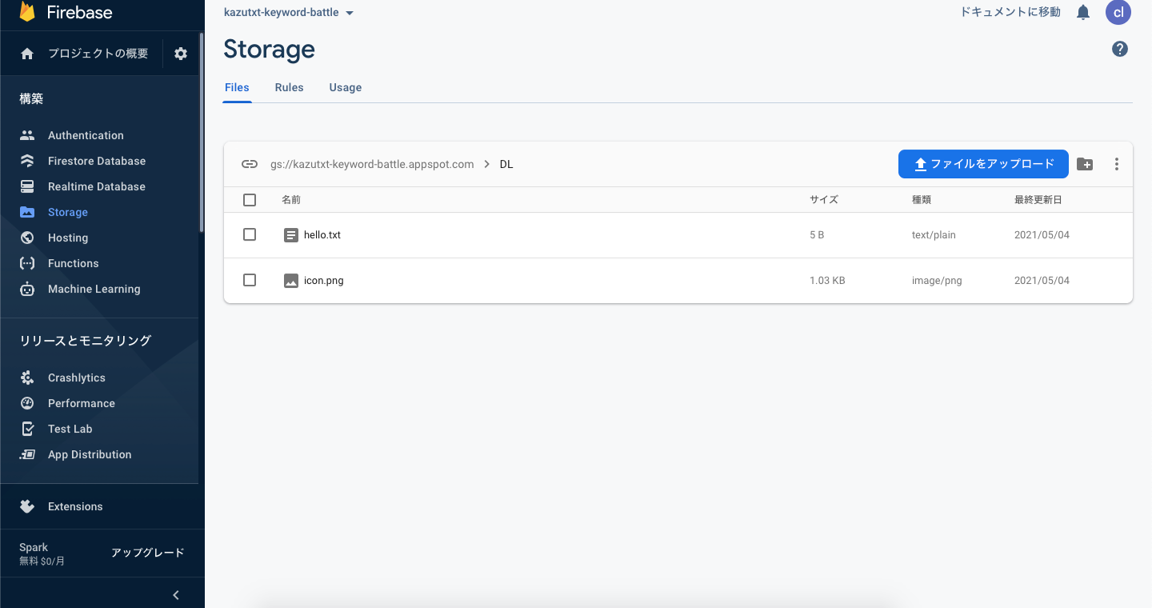Open the user account avatar

[1118, 13]
